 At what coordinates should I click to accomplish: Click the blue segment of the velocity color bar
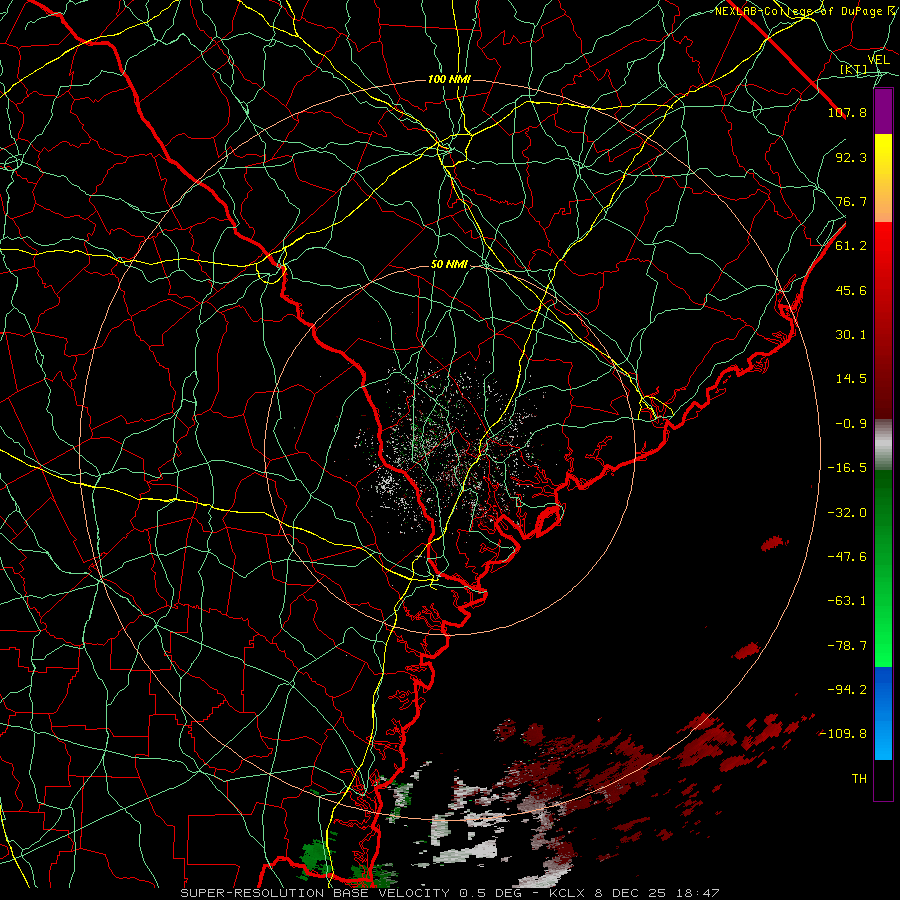[x=883, y=713]
